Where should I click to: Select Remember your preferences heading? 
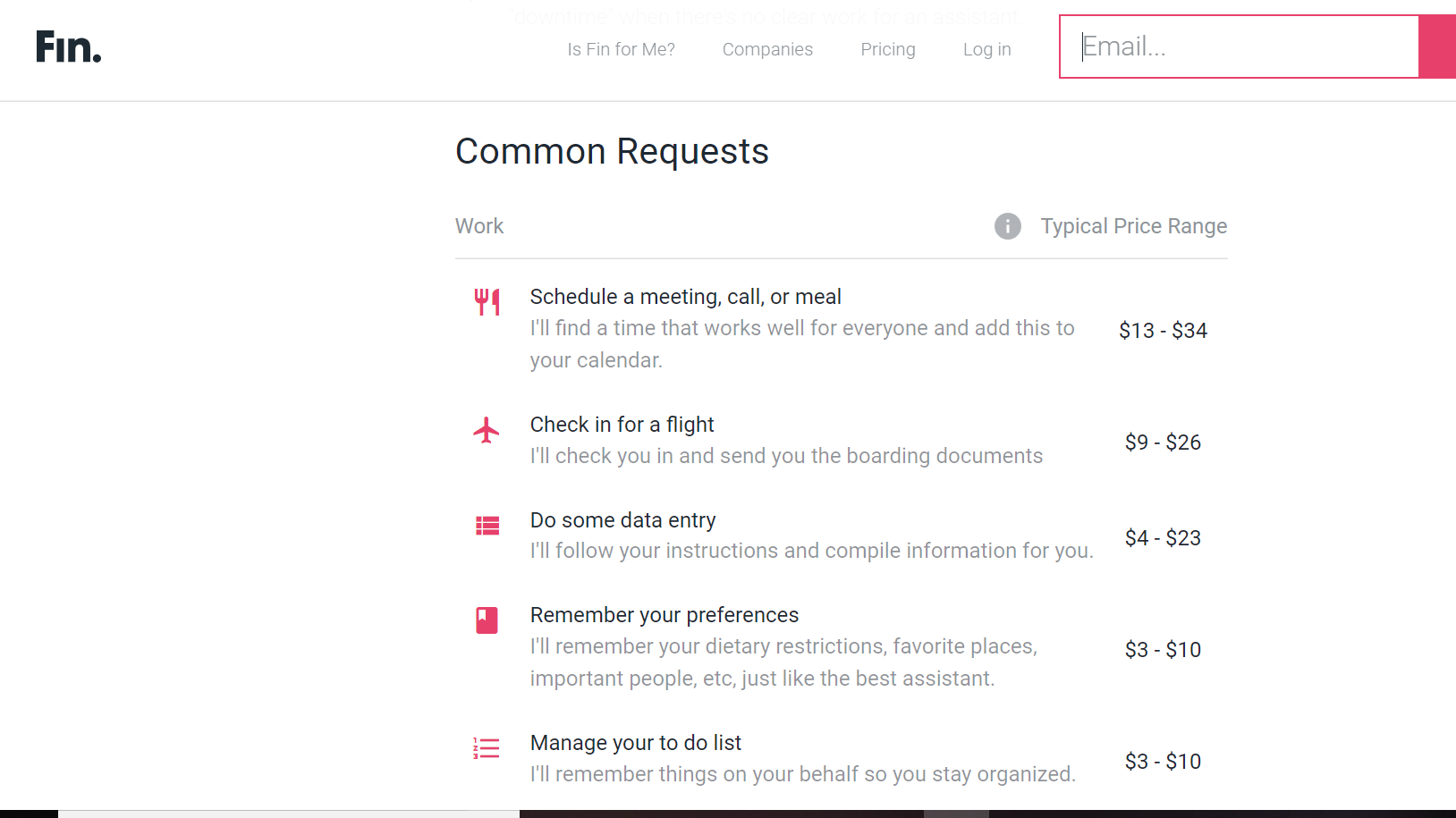point(664,615)
